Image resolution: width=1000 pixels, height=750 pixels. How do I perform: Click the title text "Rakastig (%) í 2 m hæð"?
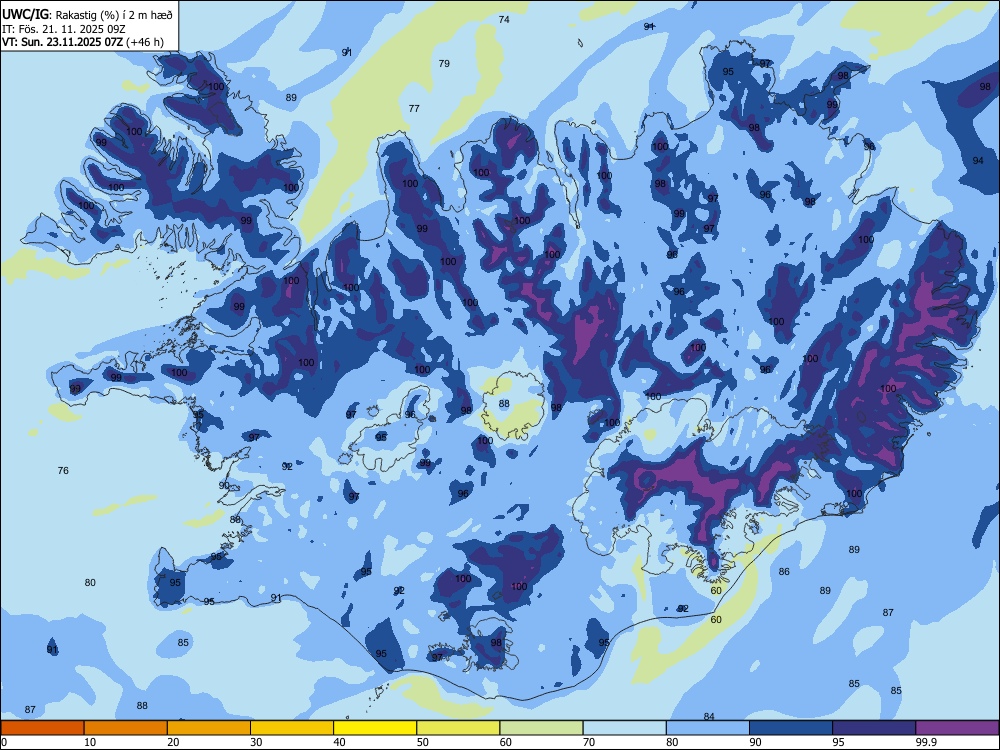[113, 15]
